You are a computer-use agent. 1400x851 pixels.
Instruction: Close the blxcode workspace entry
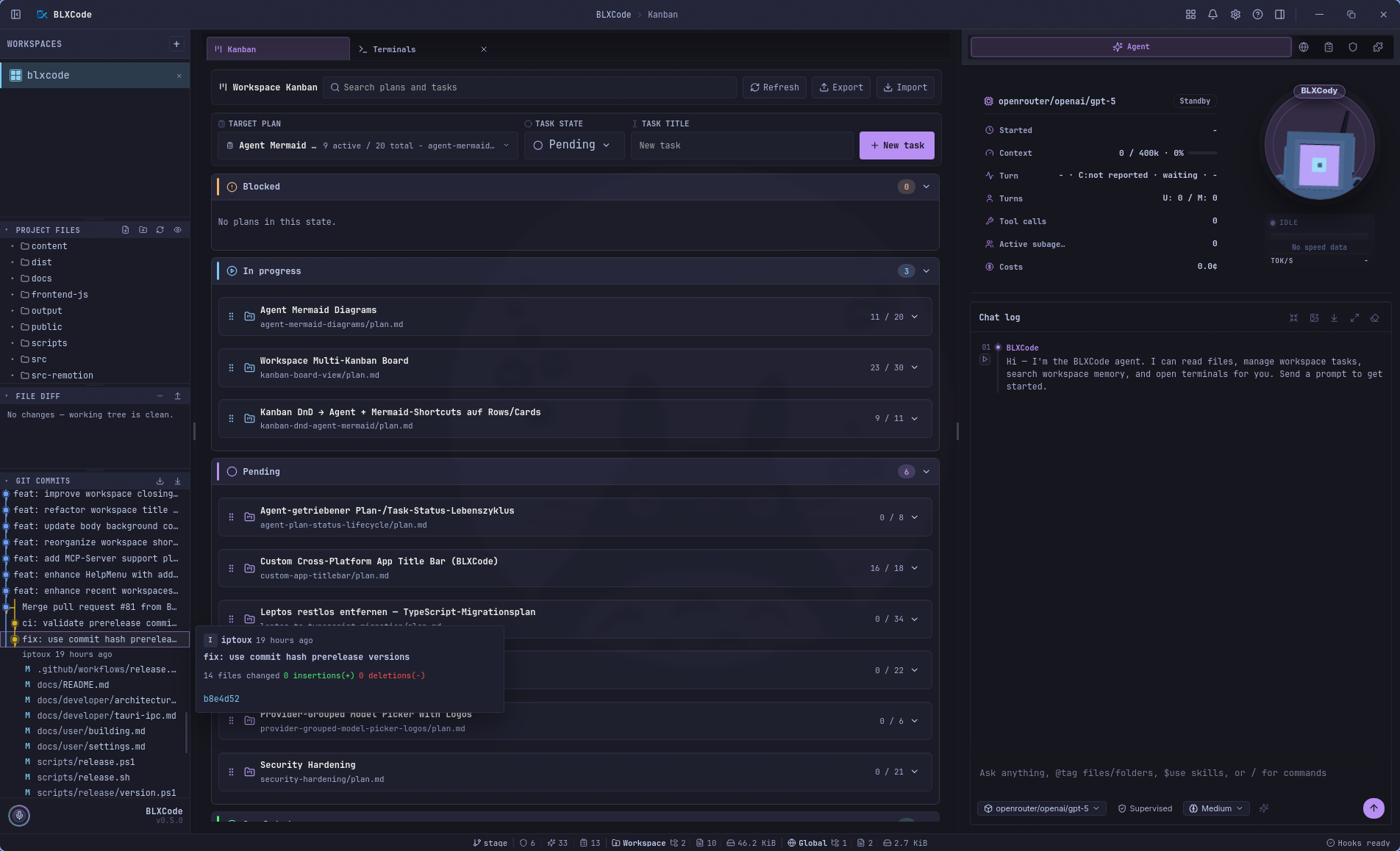[x=179, y=76]
